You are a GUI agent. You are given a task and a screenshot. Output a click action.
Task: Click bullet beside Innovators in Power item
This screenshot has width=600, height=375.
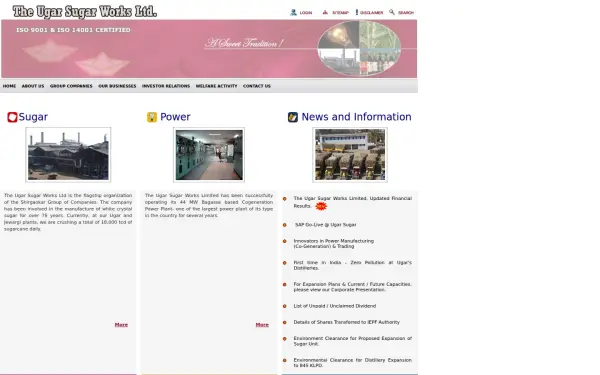pyautogui.click(x=285, y=241)
